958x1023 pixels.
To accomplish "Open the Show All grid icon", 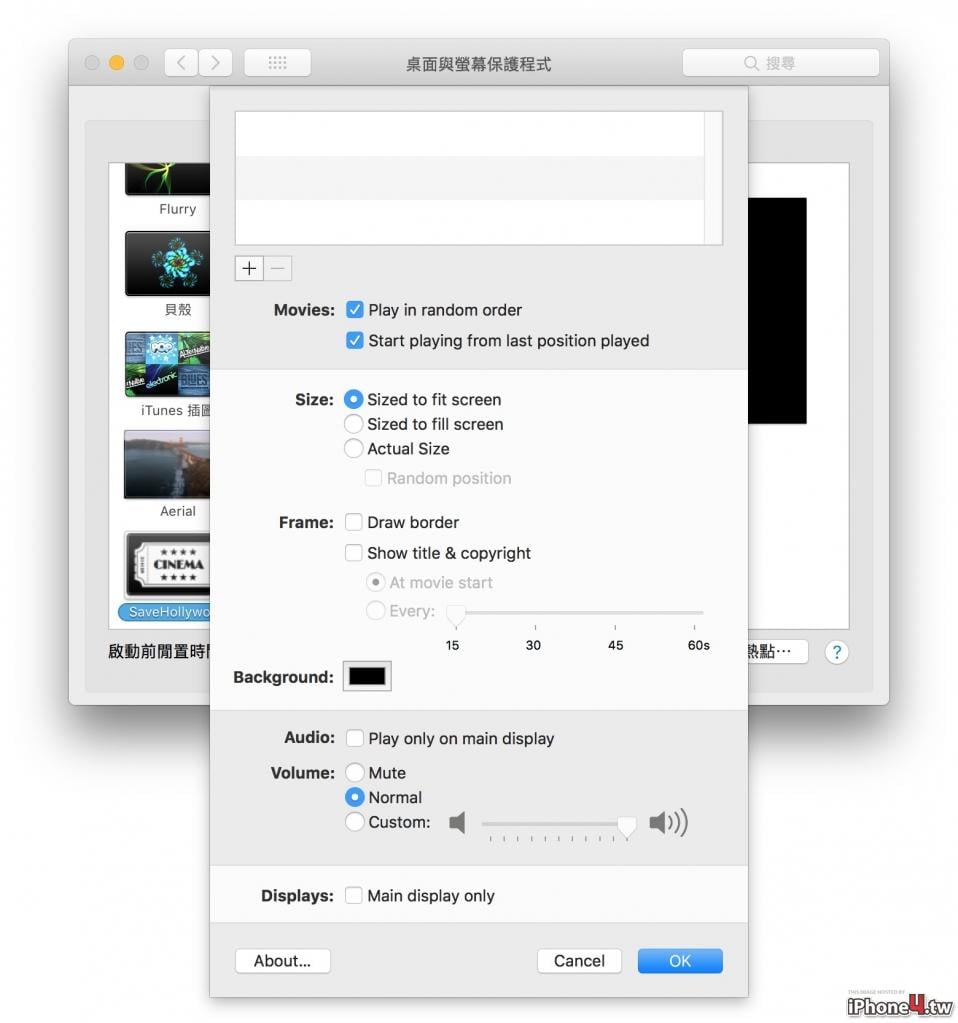I will coord(277,63).
